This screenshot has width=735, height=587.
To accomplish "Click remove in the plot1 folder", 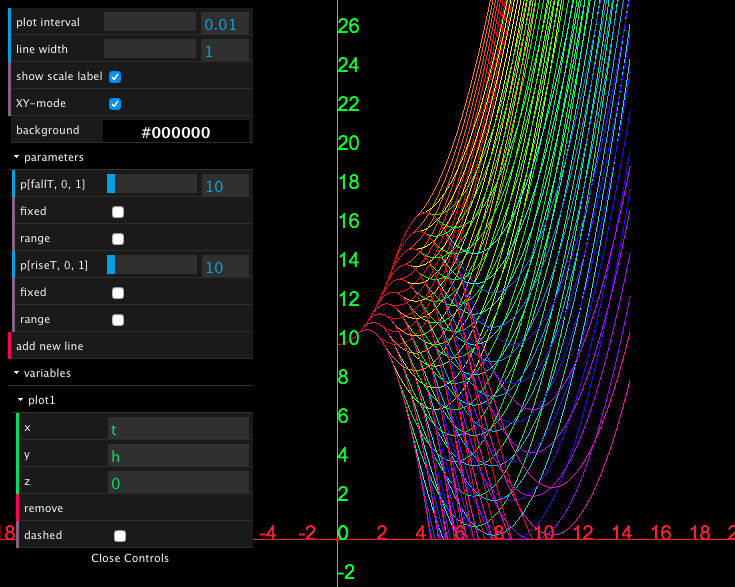I will coord(44,509).
